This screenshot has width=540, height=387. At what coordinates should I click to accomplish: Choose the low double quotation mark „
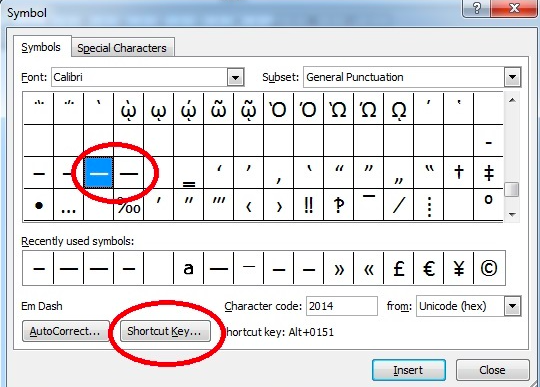coord(398,173)
